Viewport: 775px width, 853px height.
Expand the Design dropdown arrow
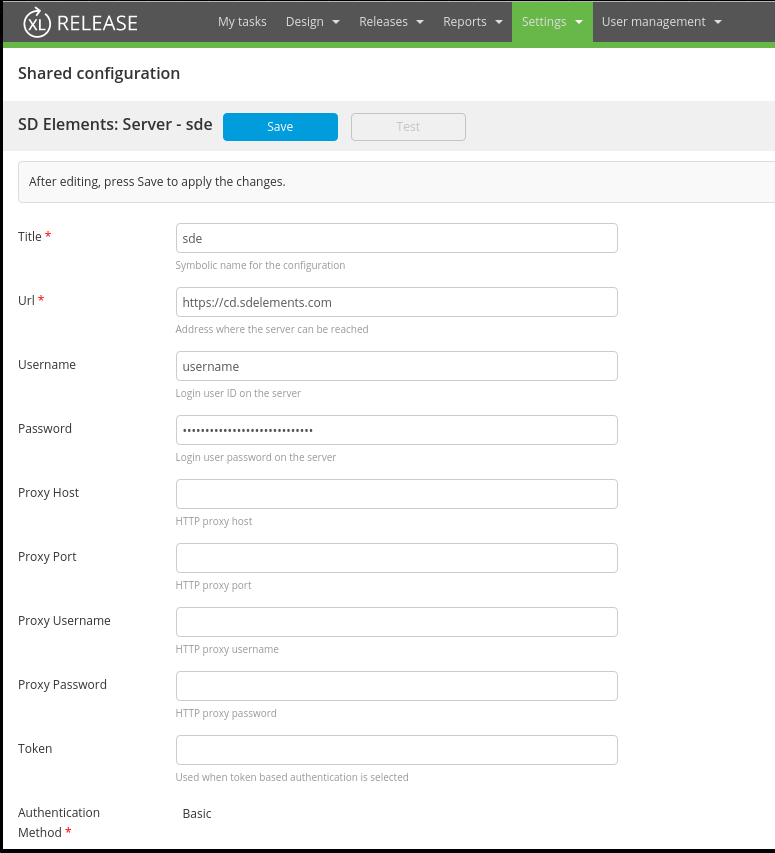[x=336, y=22]
